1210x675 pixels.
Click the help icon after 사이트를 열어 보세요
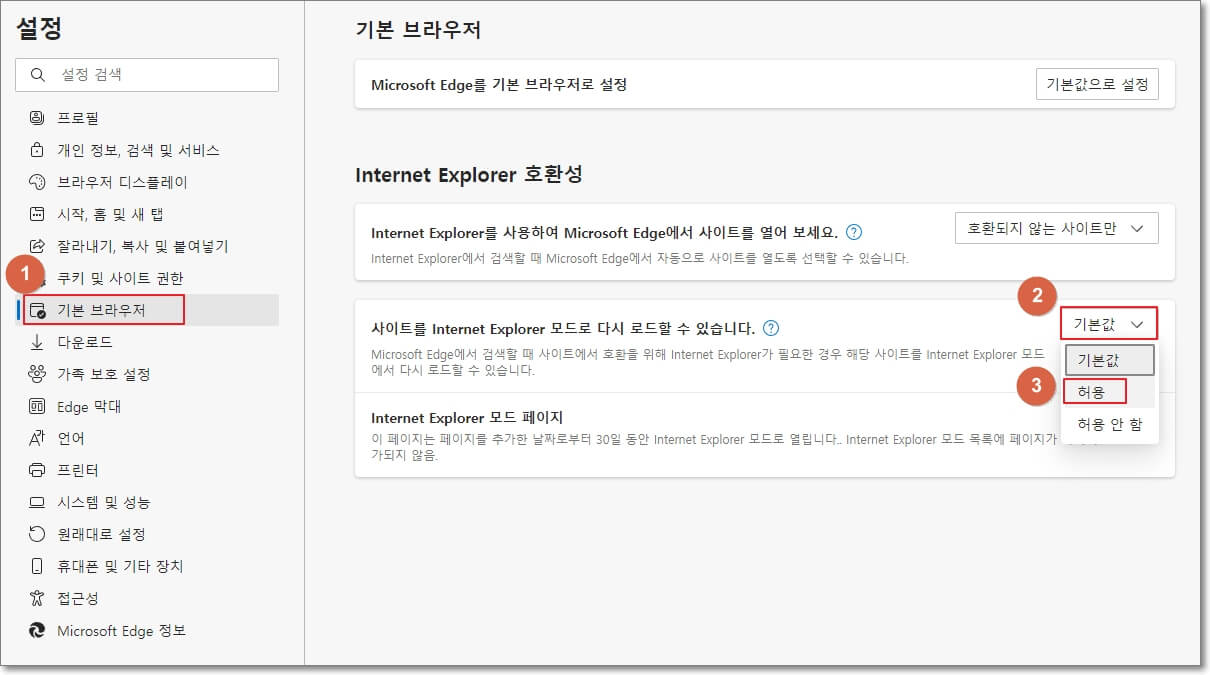(x=854, y=232)
